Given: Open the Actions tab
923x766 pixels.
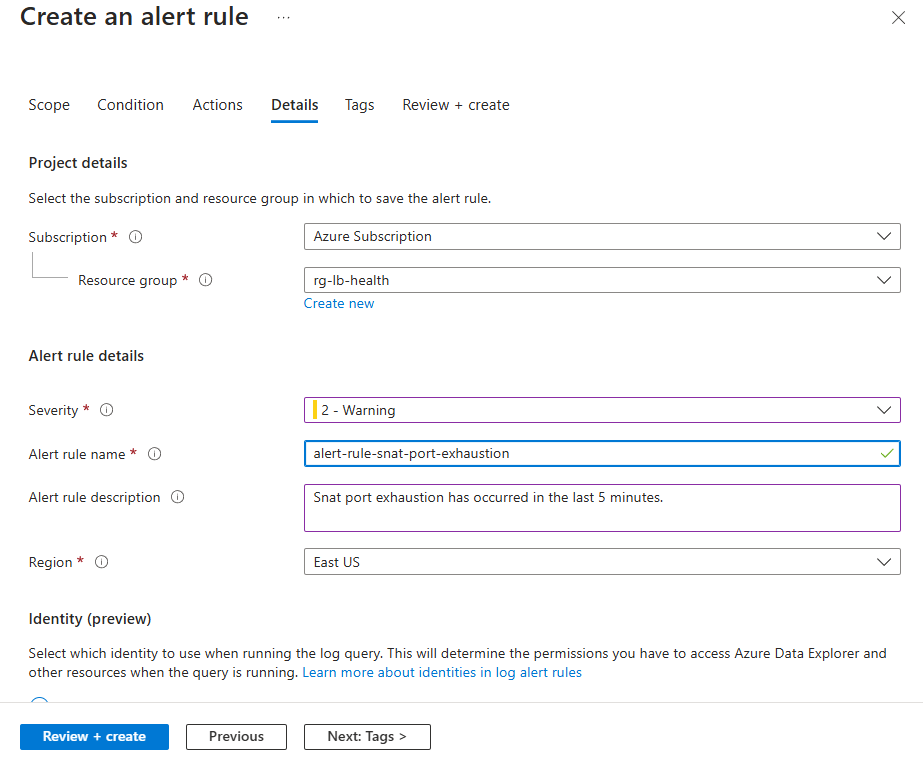Looking at the screenshot, I should click(218, 105).
